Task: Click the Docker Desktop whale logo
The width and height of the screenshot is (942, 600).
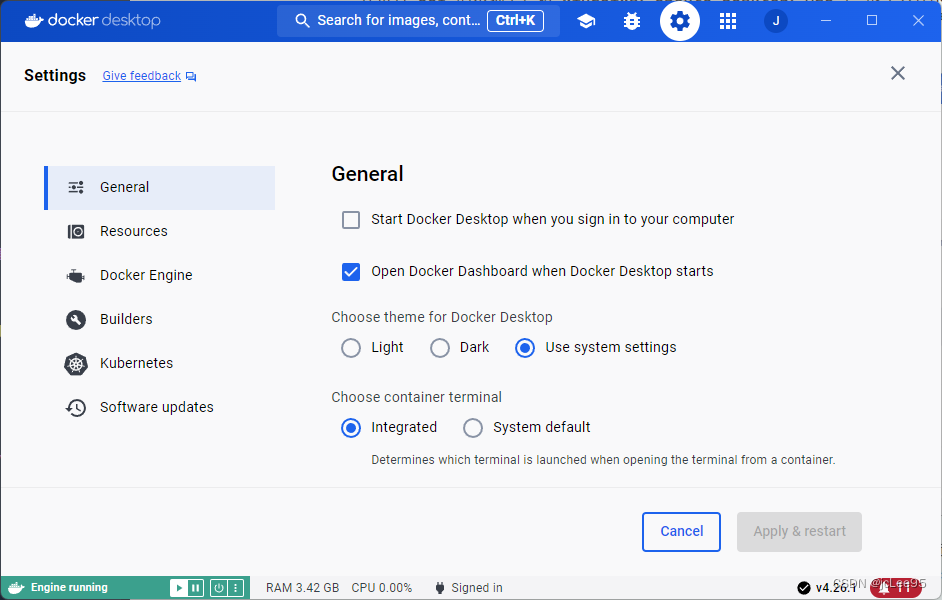Action: [34, 20]
